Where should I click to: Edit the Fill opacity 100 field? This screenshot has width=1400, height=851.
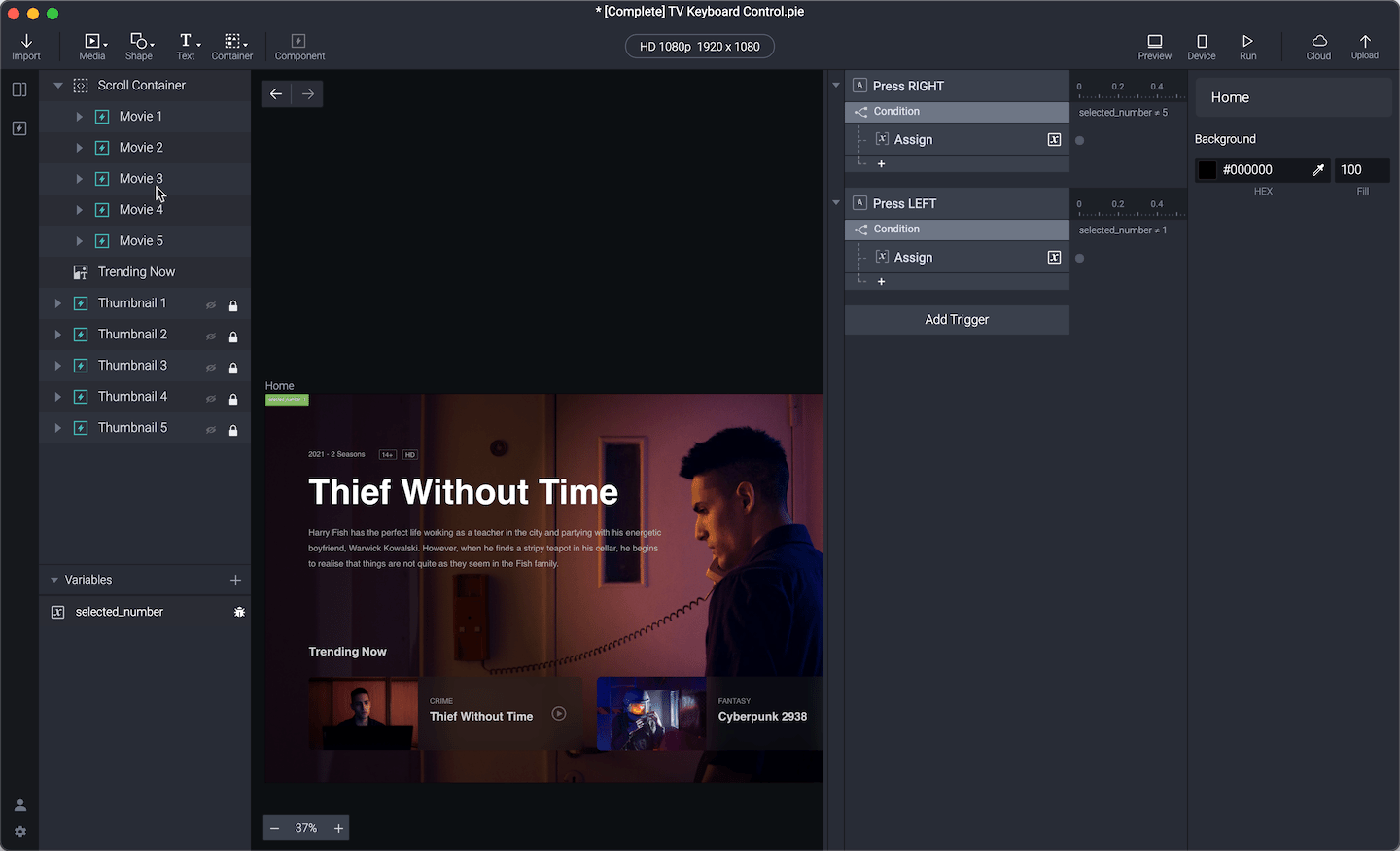1362,170
